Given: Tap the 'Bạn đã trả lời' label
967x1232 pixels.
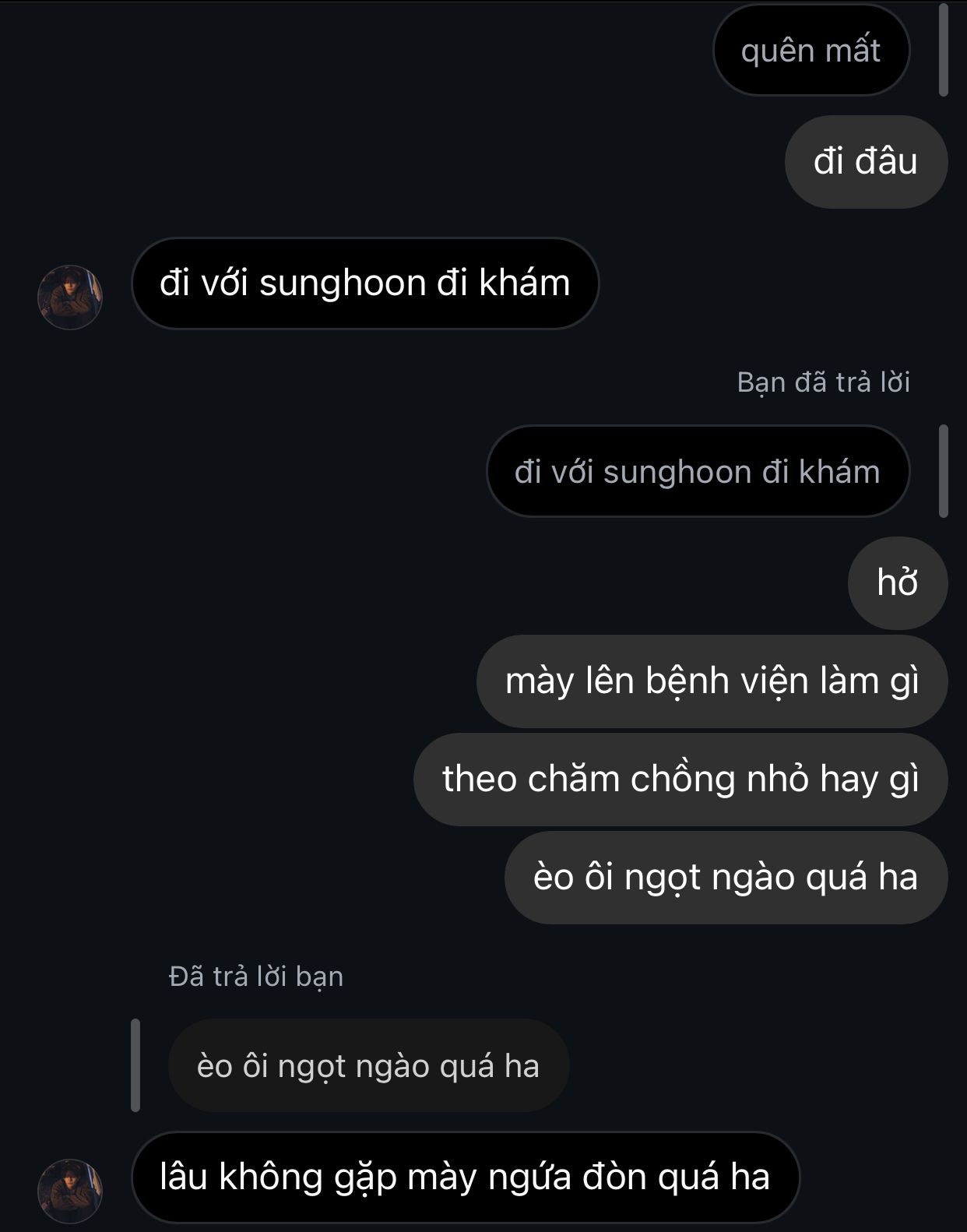Looking at the screenshot, I should (823, 382).
